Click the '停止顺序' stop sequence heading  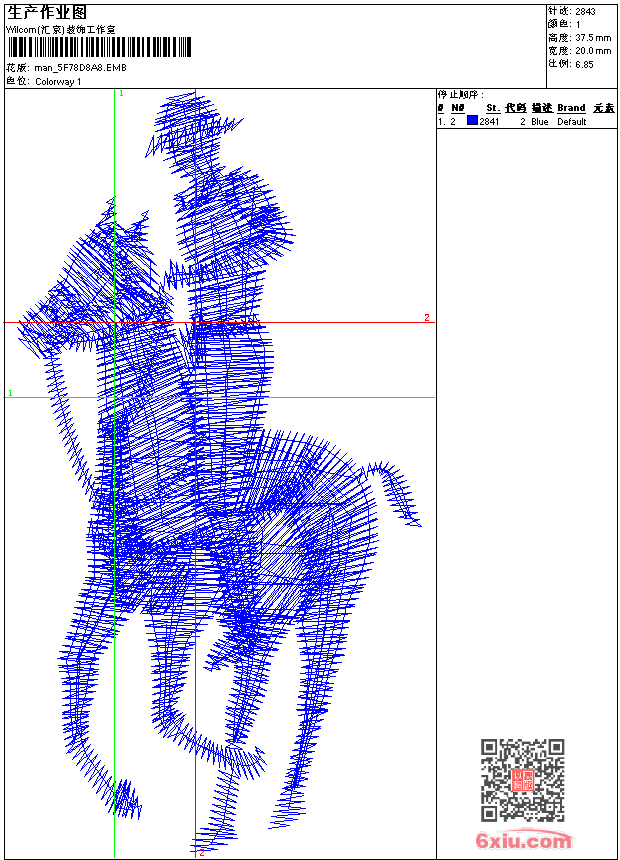click(x=460, y=95)
